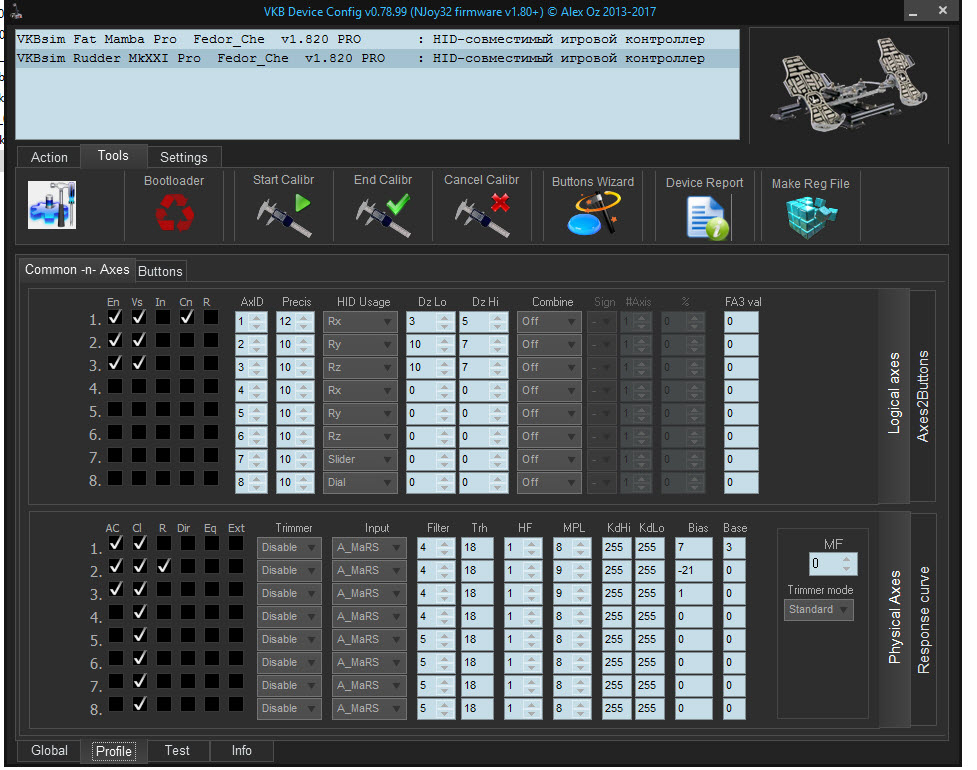Screen dimensions: 977x770
Task: Finish calibration with the End Calibr icon
Action: tap(383, 215)
